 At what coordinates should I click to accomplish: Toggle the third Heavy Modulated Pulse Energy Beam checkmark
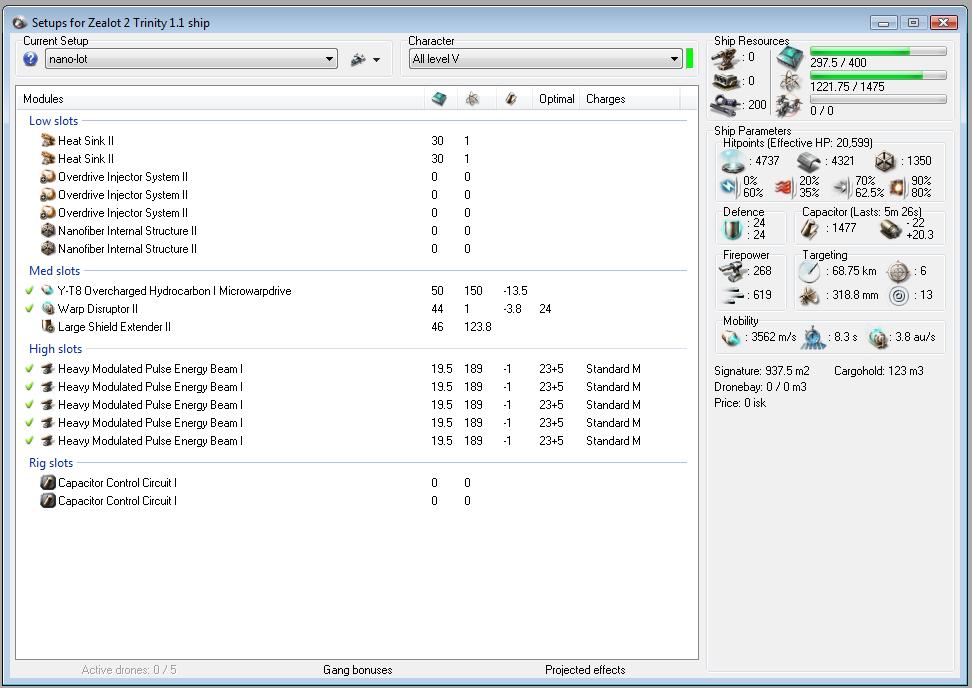29,405
